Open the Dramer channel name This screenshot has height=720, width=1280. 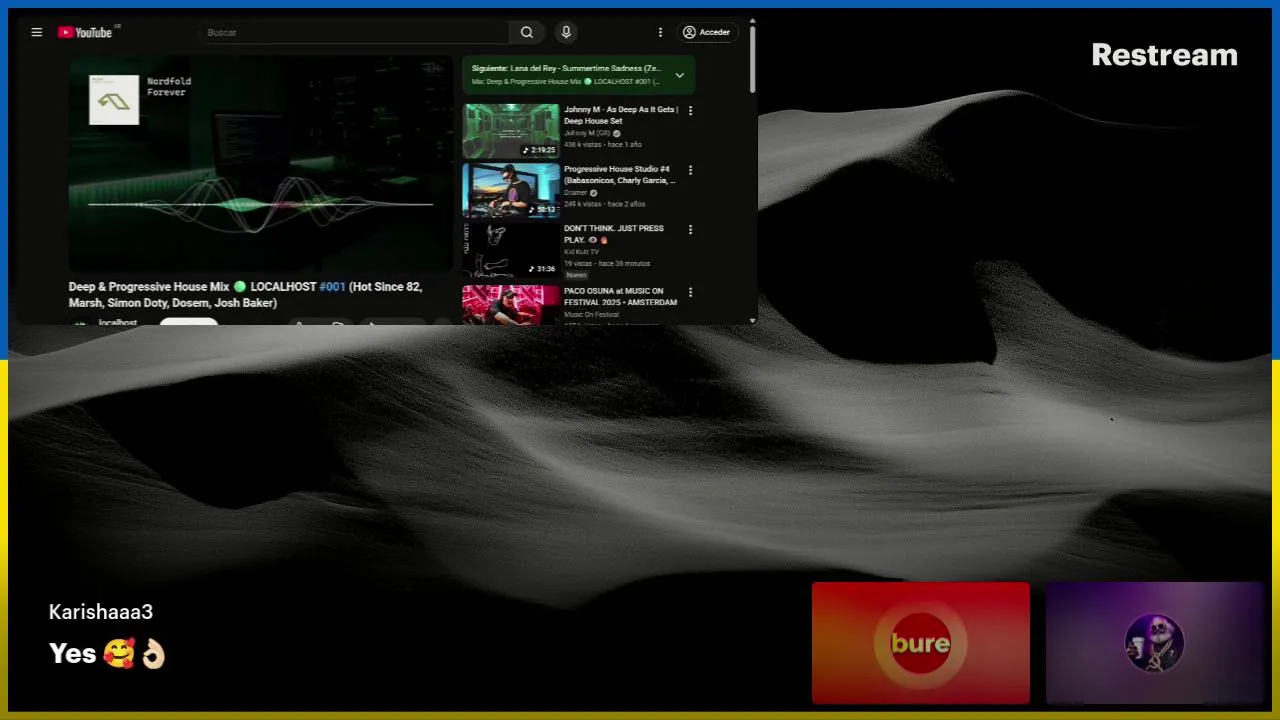[x=576, y=193]
